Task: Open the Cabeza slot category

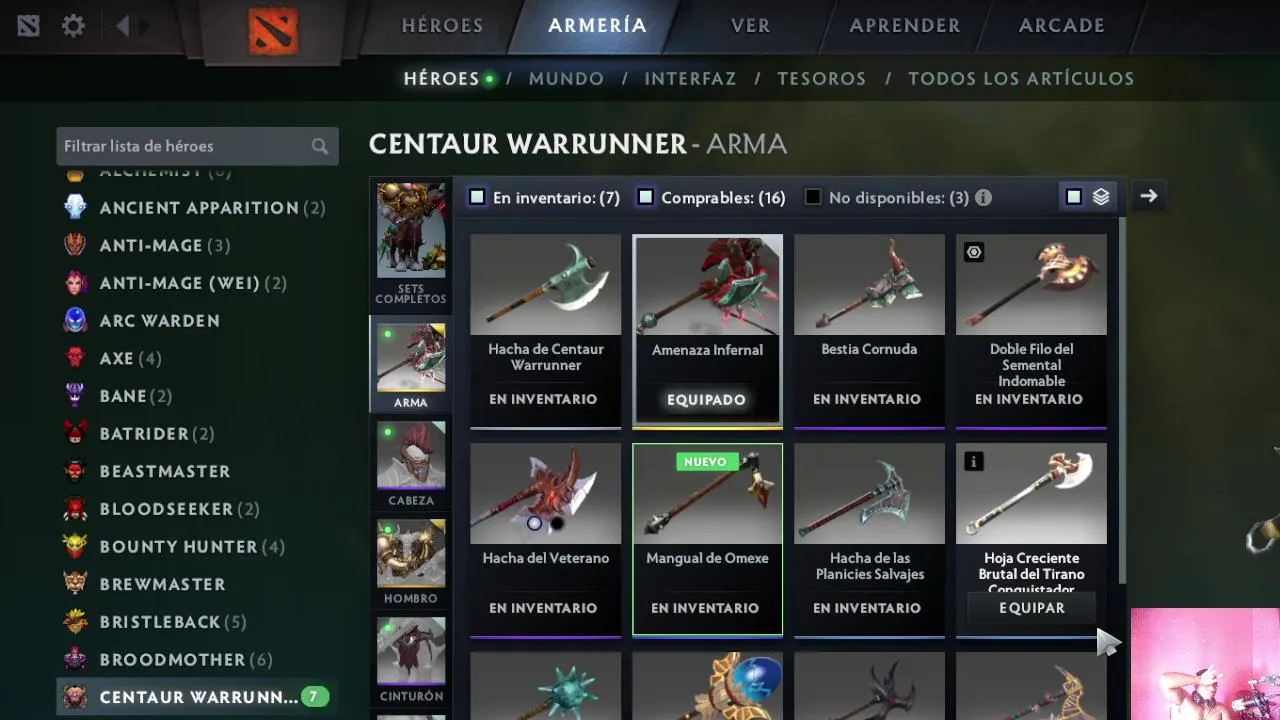Action: pos(411,464)
